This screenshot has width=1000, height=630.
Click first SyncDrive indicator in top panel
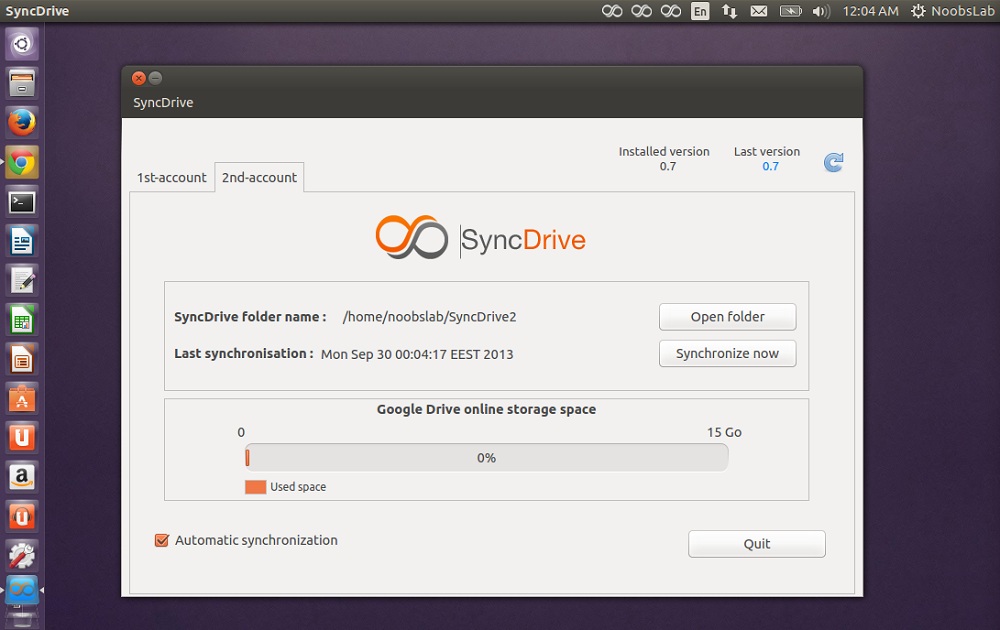point(612,11)
